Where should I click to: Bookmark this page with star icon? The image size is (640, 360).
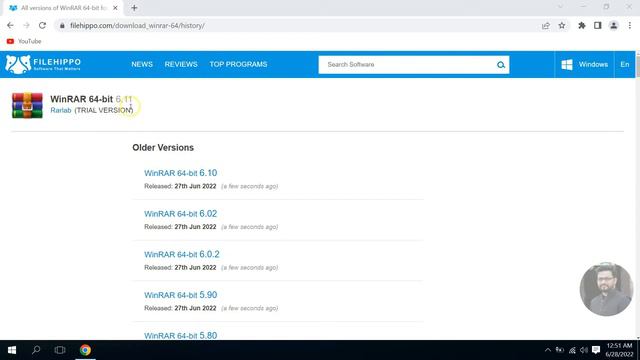[562, 26]
